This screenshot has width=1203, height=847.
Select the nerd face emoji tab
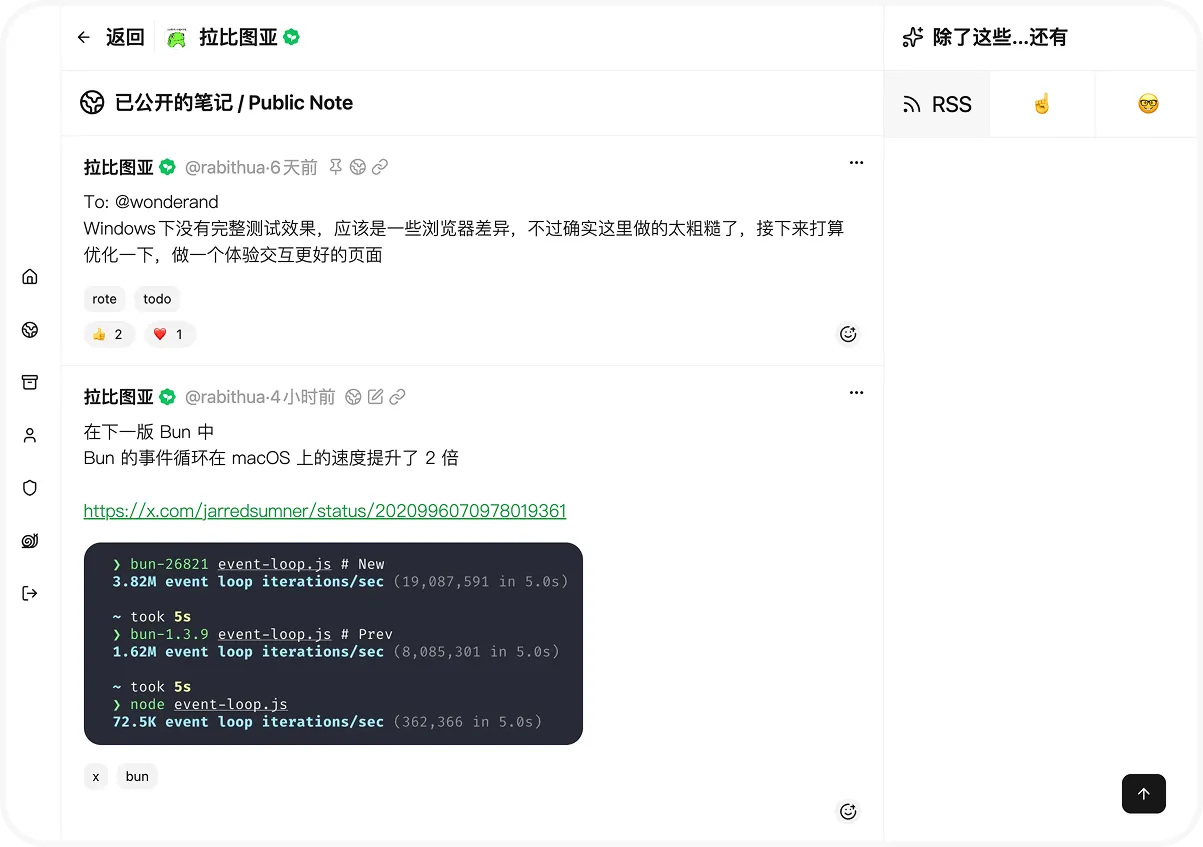1148,104
